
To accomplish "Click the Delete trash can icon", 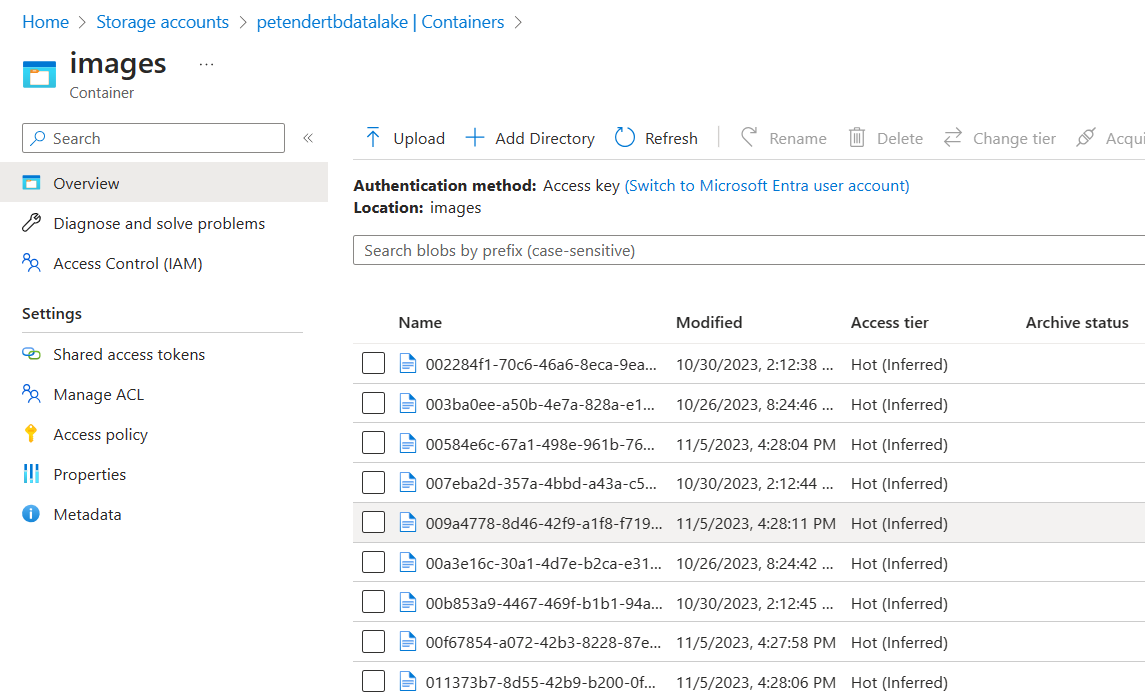I will [857, 137].
